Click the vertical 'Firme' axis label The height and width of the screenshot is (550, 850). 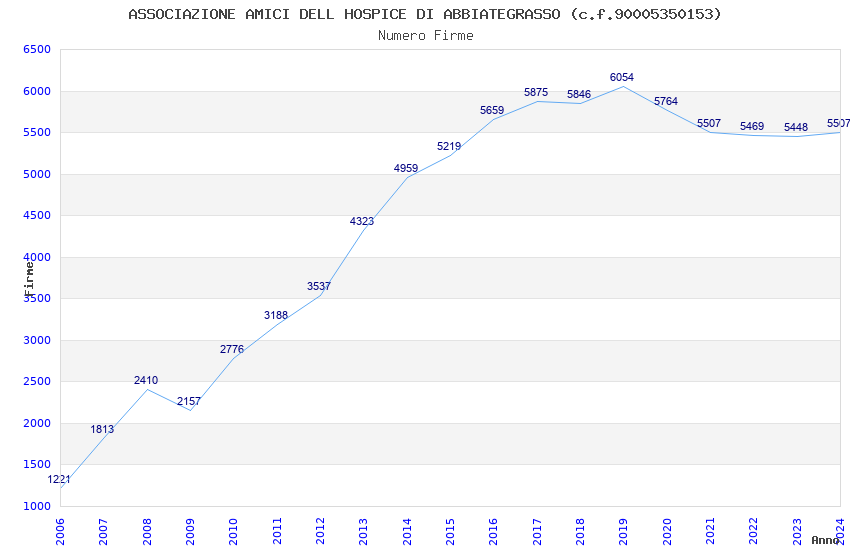click(29, 279)
